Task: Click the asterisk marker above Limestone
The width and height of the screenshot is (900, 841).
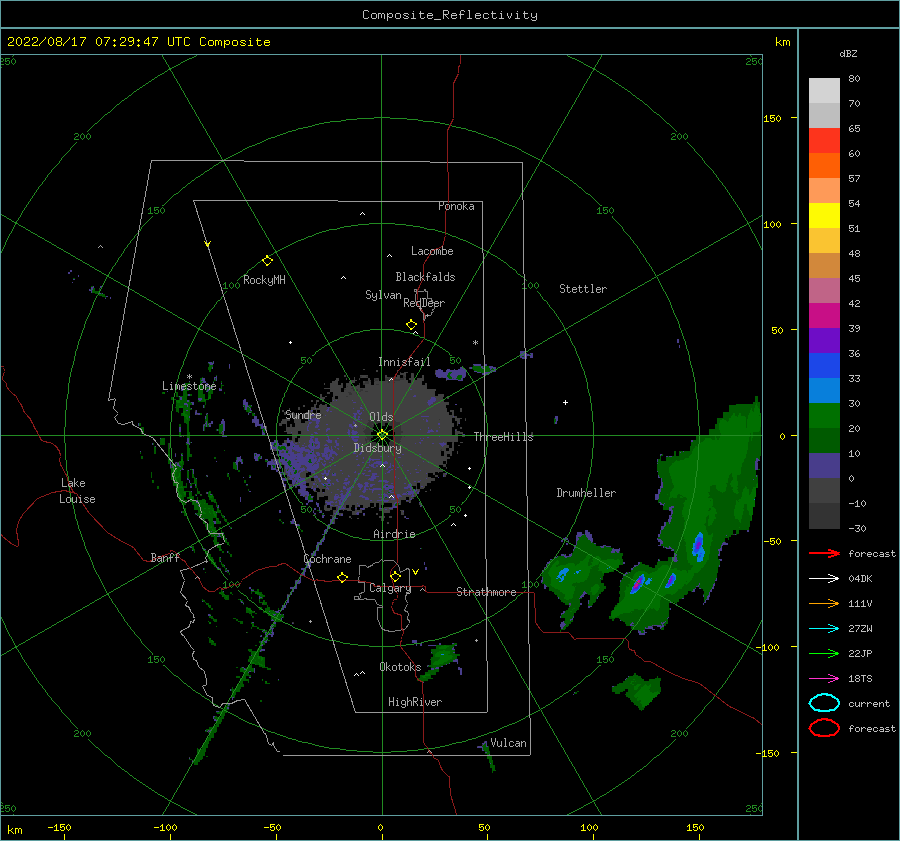Action: (189, 377)
